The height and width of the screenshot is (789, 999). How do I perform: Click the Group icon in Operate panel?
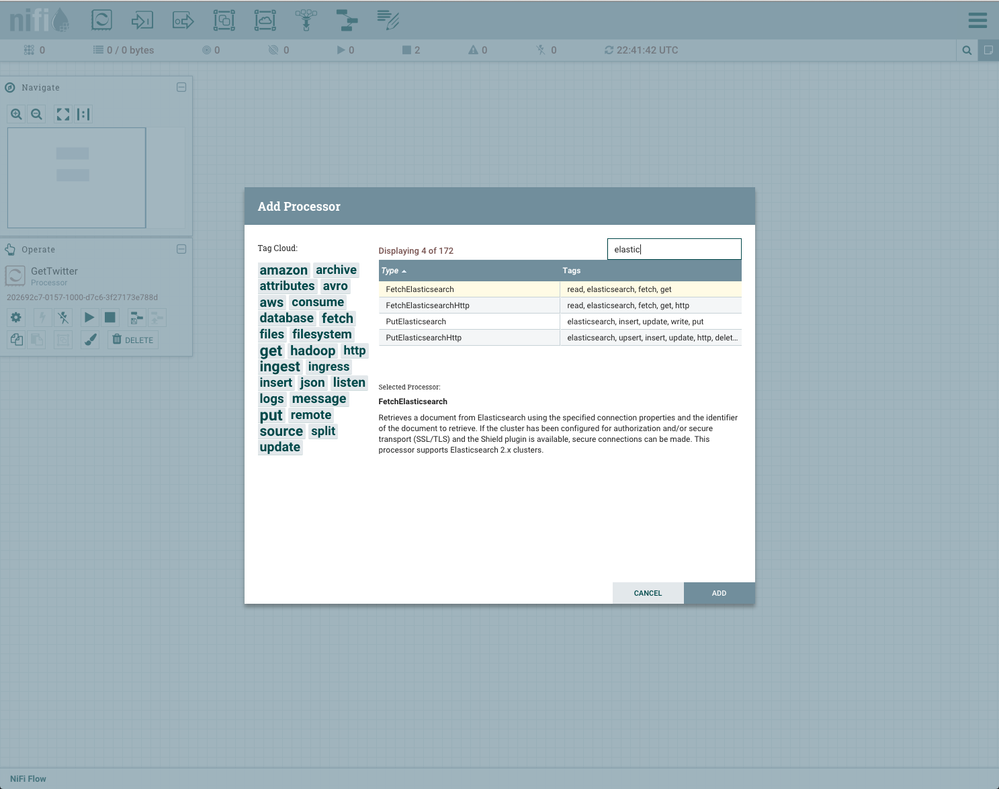pyautogui.click(x=63, y=340)
